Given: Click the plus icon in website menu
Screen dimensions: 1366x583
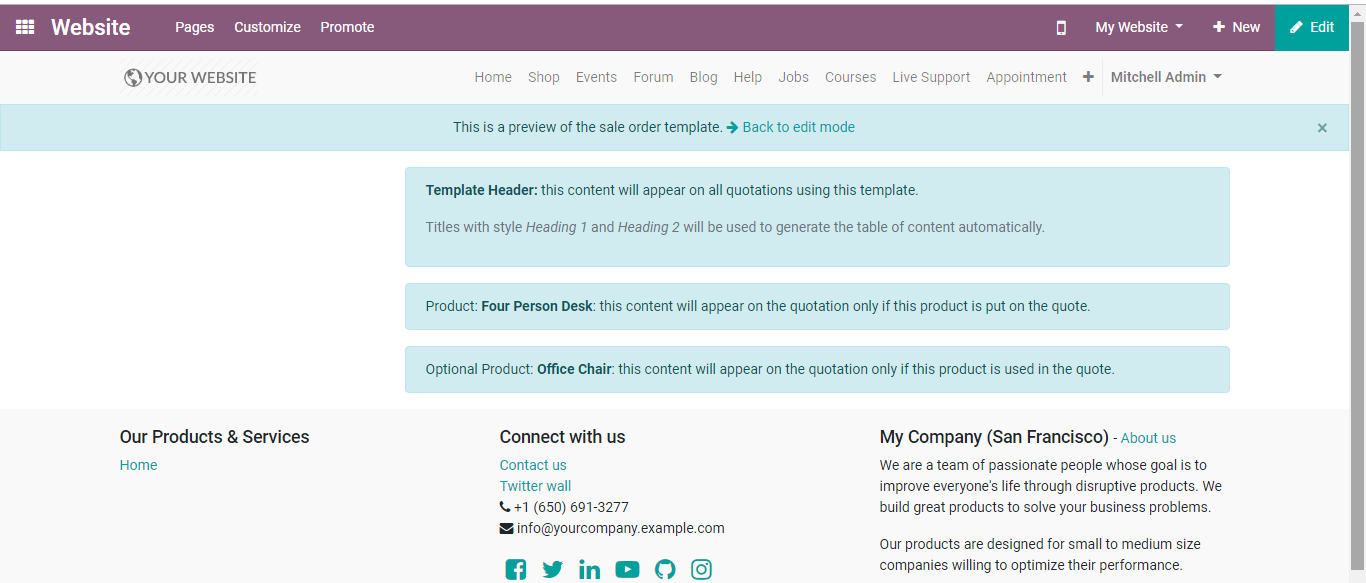Looking at the screenshot, I should 1088,77.
